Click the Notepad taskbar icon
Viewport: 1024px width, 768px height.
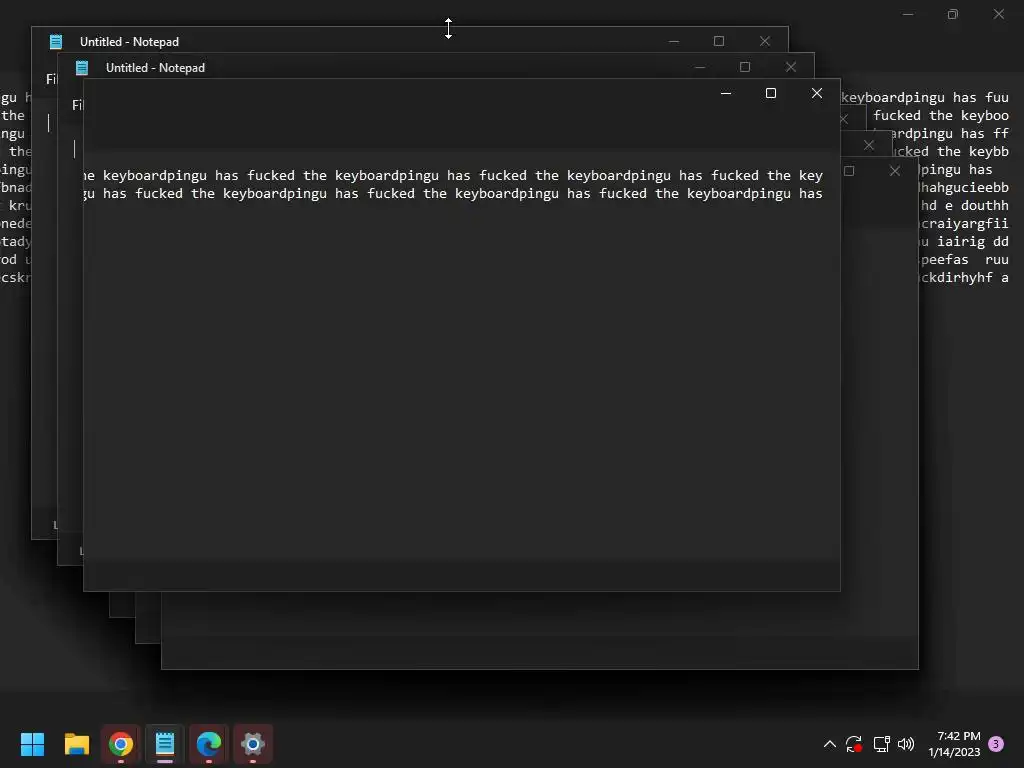click(165, 744)
